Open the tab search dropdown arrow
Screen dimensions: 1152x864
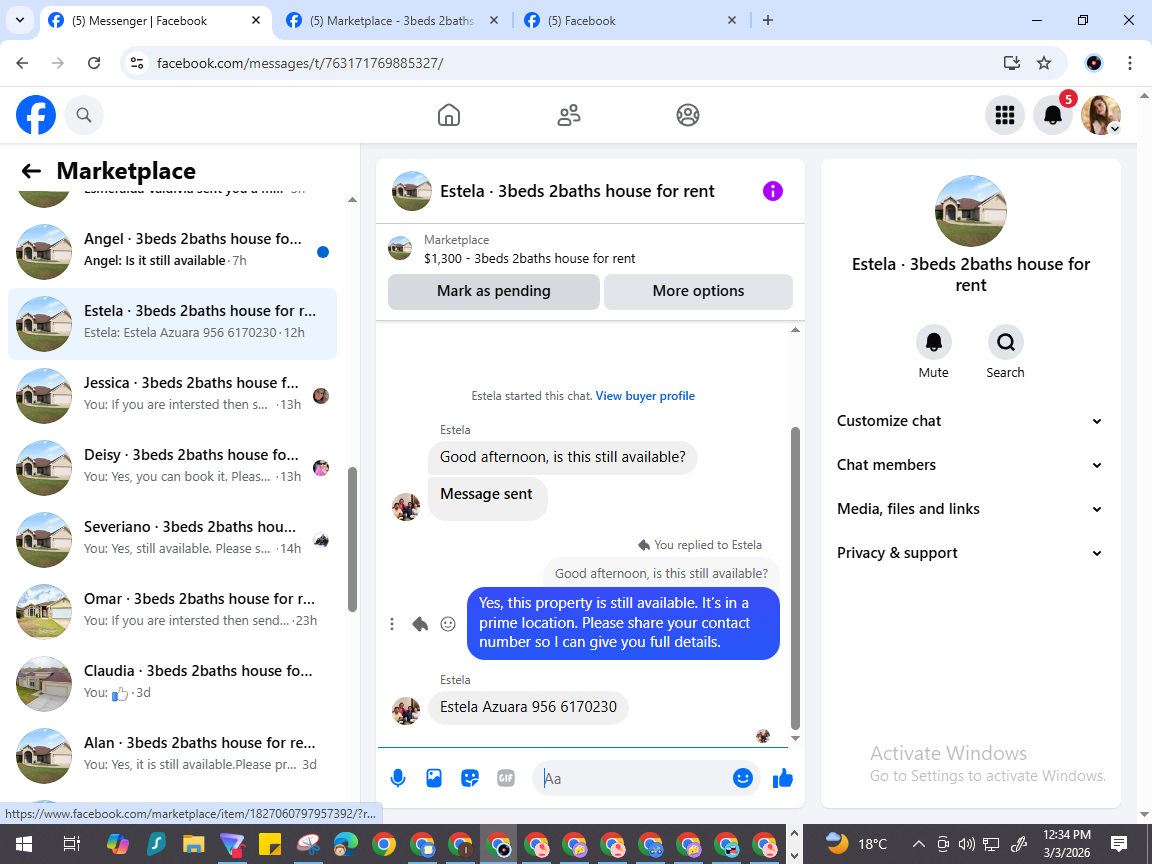pyautogui.click(x=20, y=20)
